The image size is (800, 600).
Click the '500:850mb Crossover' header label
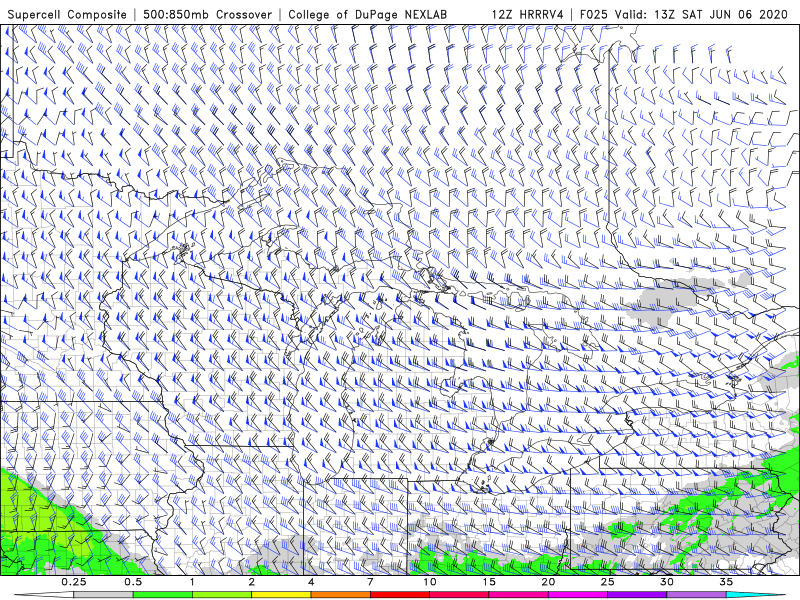[x=207, y=14]
